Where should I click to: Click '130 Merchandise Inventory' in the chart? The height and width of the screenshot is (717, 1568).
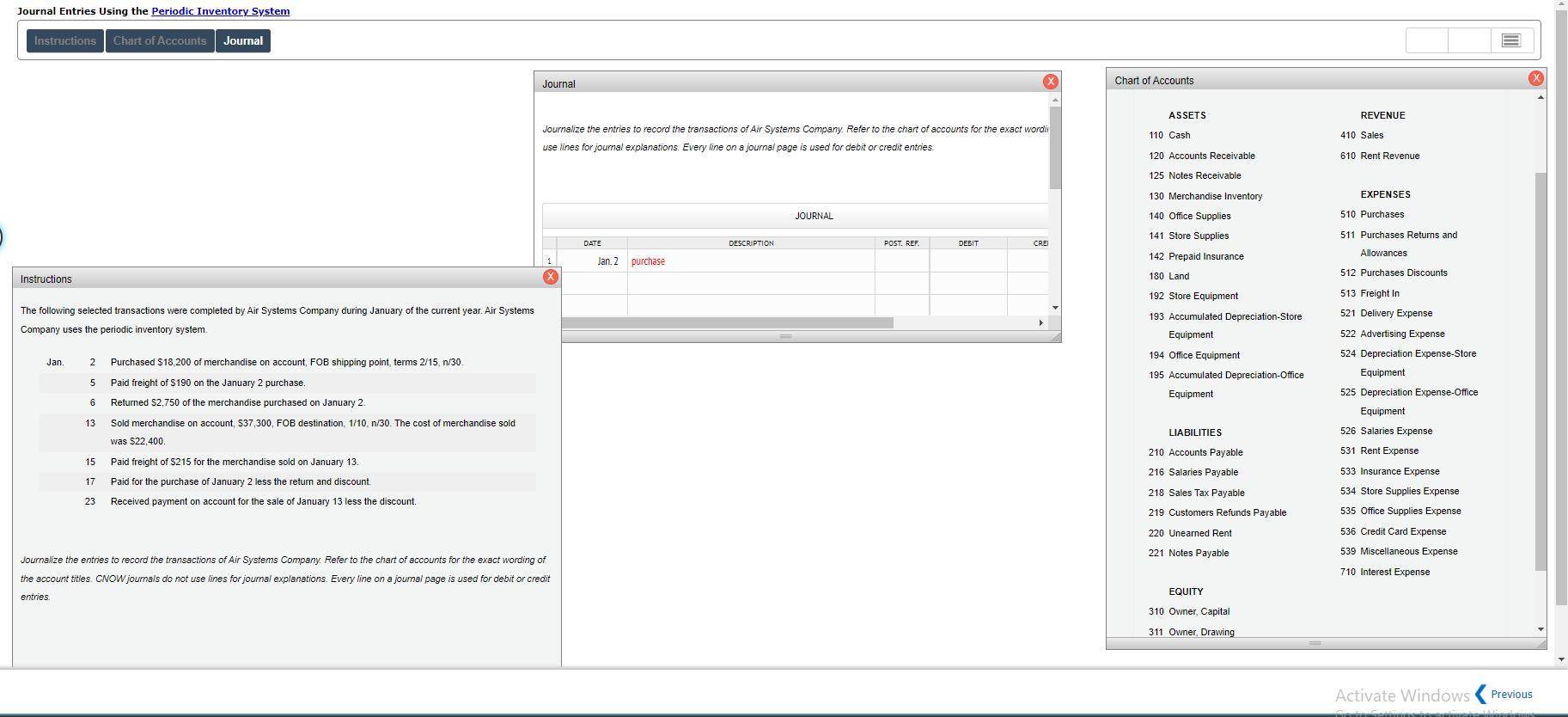point(1205,196)
